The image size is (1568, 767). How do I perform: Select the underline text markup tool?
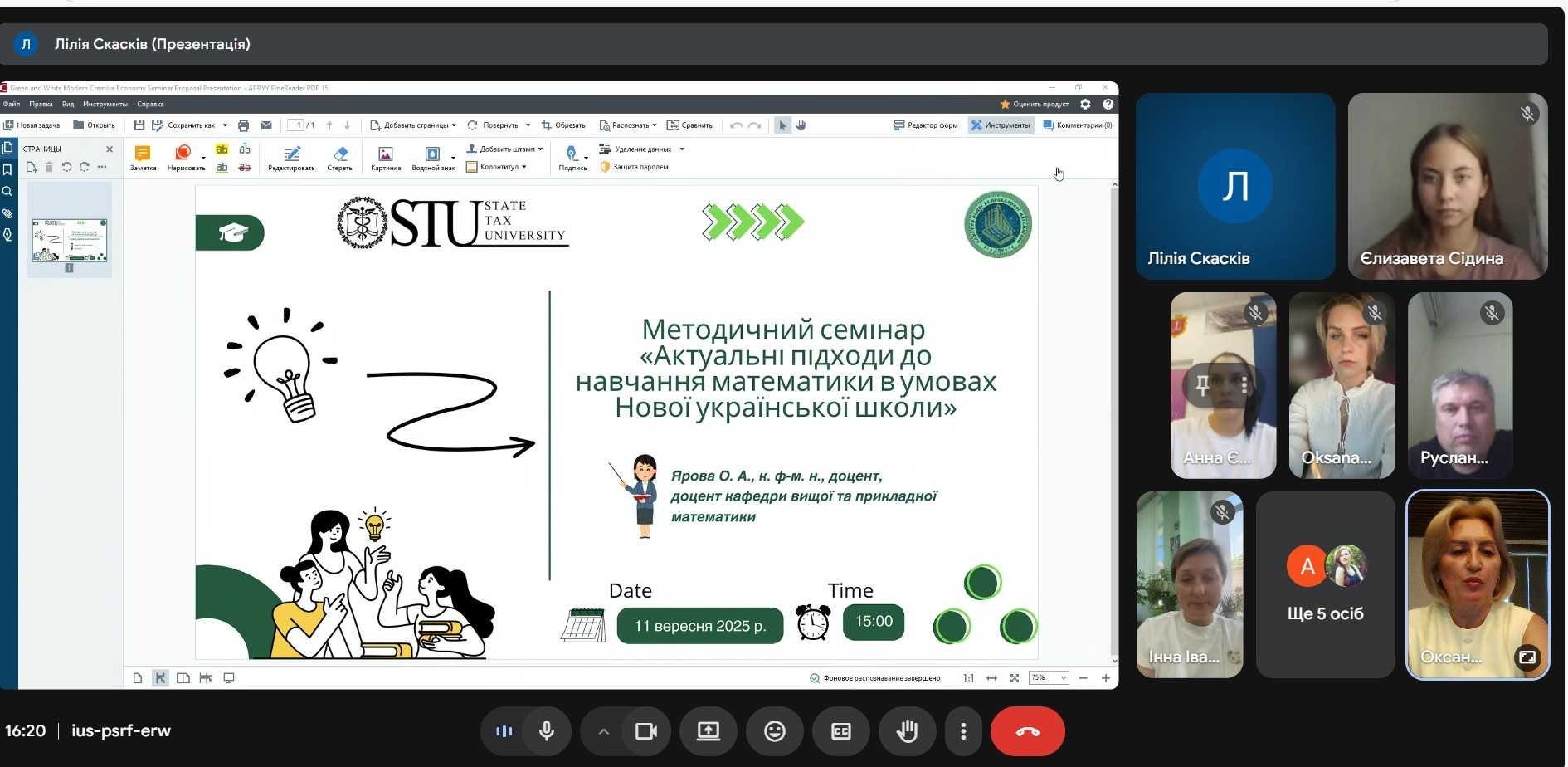(x=222, y=167)
